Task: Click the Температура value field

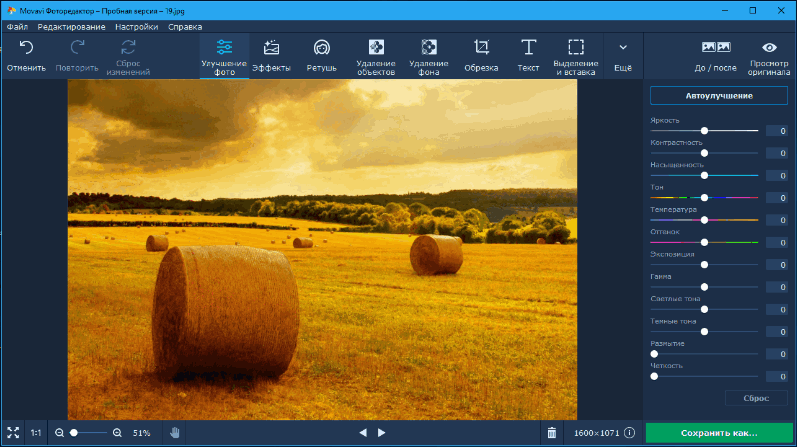Action: 777,220
